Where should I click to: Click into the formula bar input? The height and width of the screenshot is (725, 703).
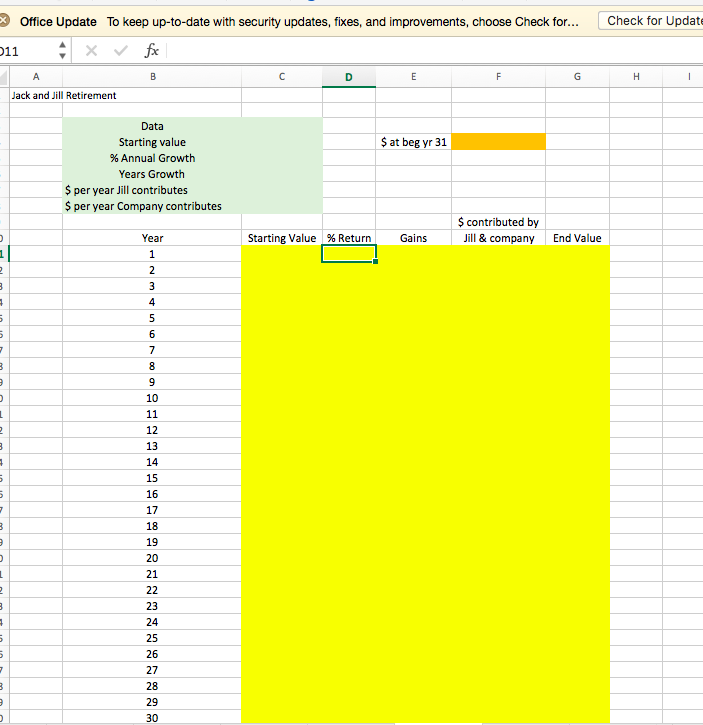coord(434,50)
